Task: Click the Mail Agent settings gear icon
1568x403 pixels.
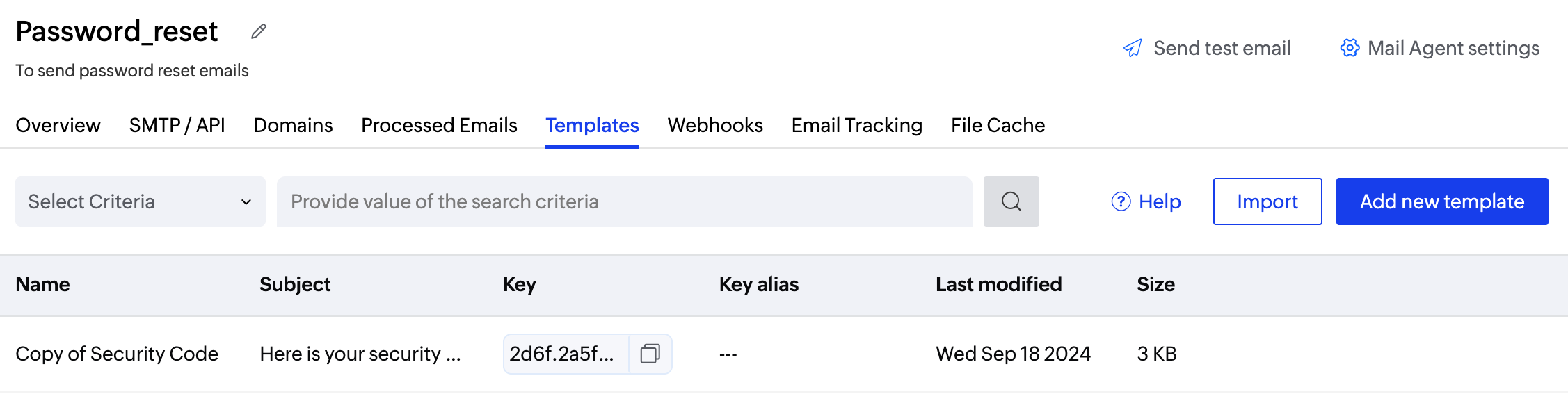Action: pos(1350,48)
